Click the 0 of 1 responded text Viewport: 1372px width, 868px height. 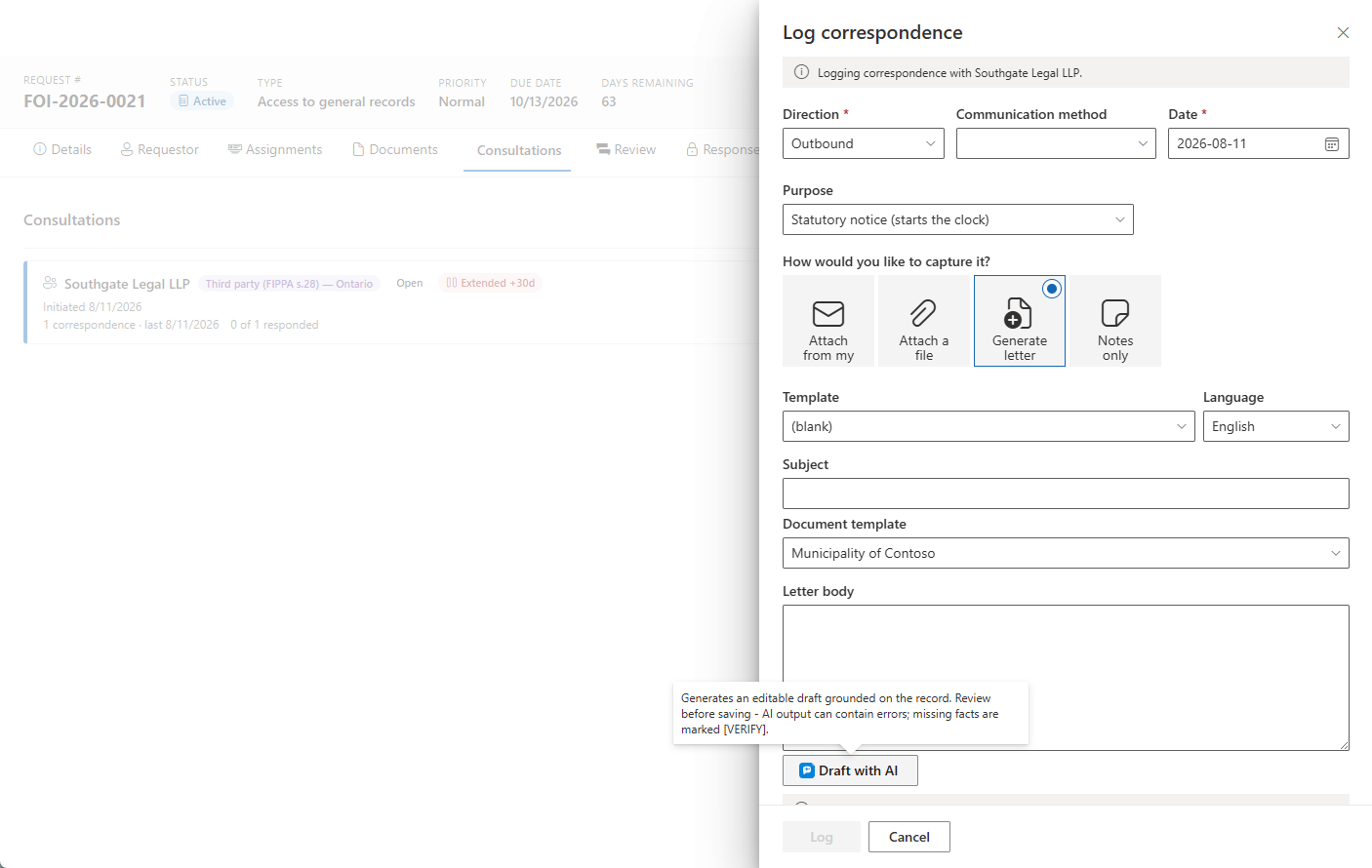click(x=274, y=325)
